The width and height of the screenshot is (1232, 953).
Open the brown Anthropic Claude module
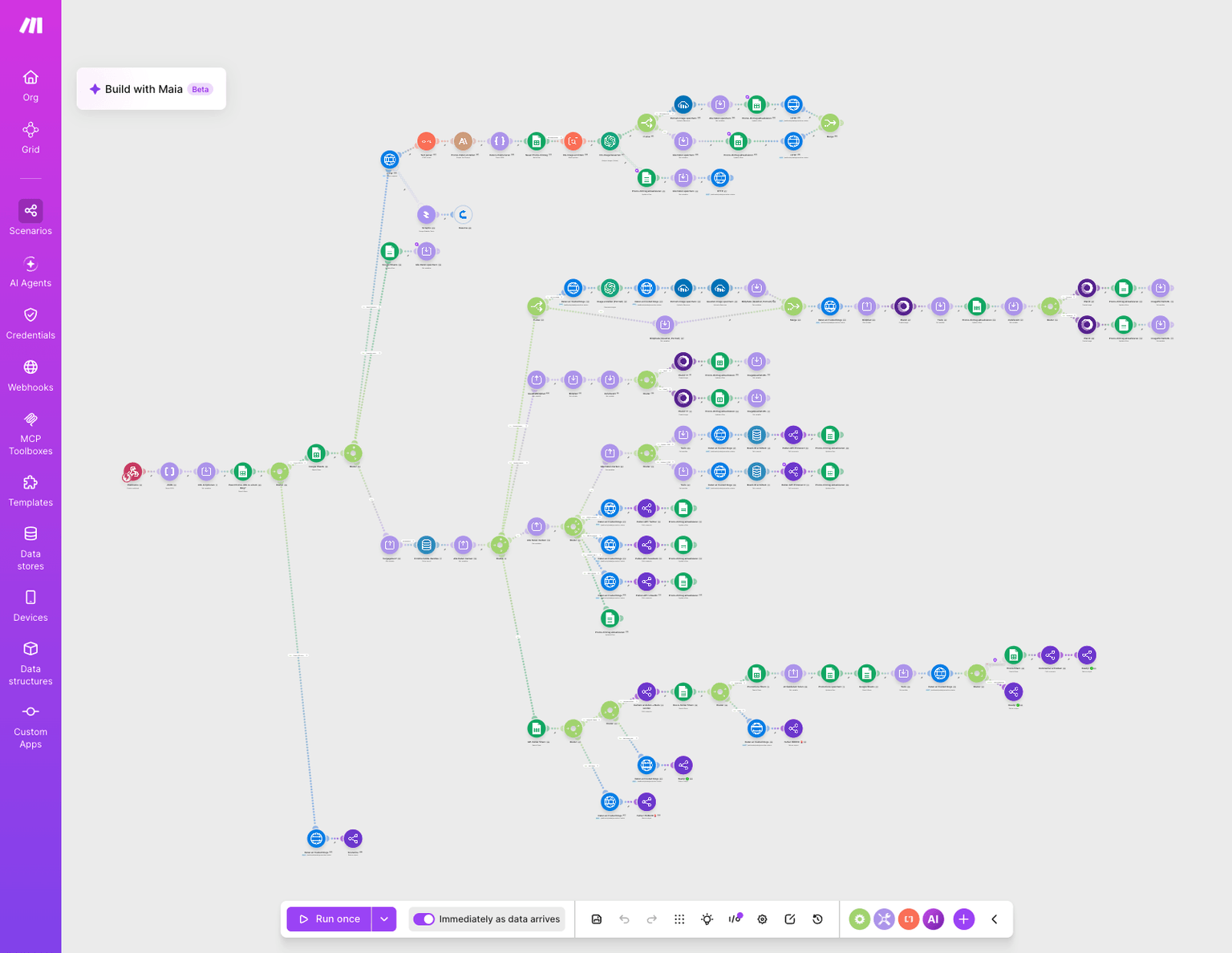pos(463,141)
